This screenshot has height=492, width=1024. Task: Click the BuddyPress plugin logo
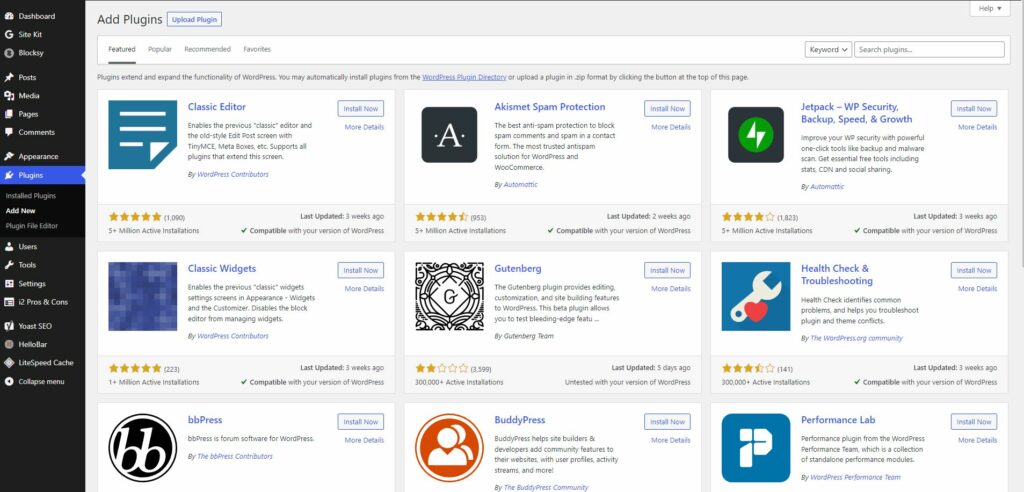click(449, 448)
